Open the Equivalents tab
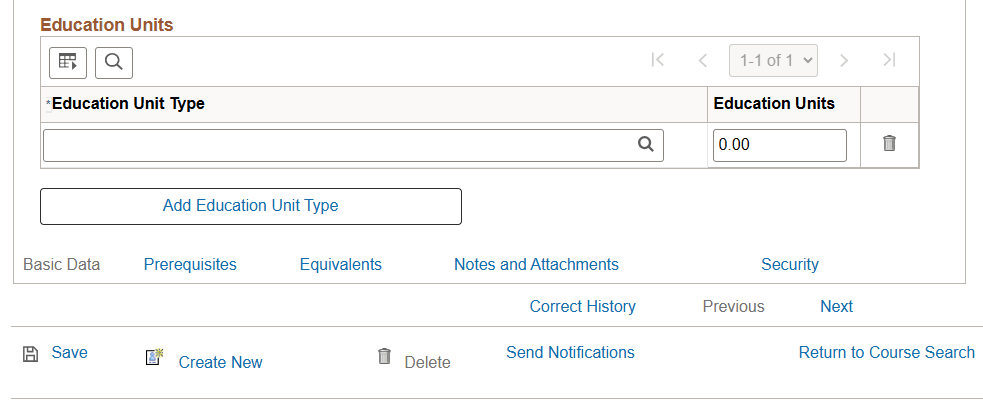 pyautogui.click(x=341, y=265)
